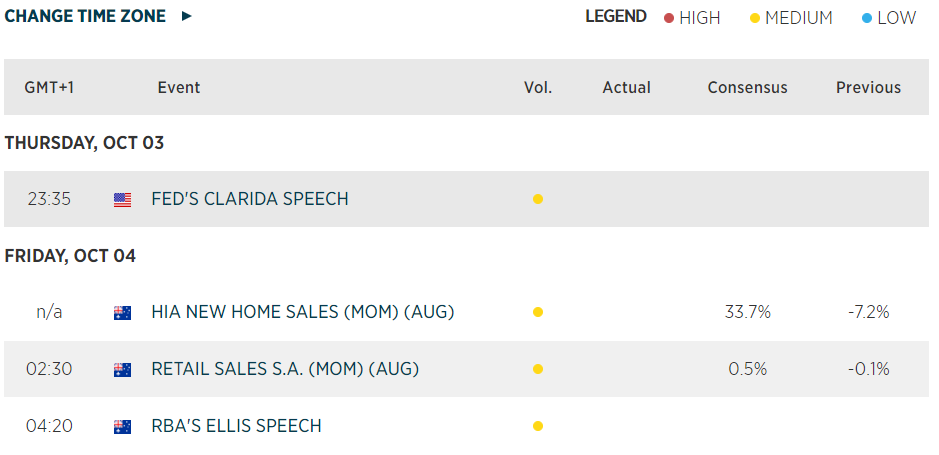Open the Change Time Zone selector
The image size is (939, 455).
pyautogui.click(x=85, y=17)
